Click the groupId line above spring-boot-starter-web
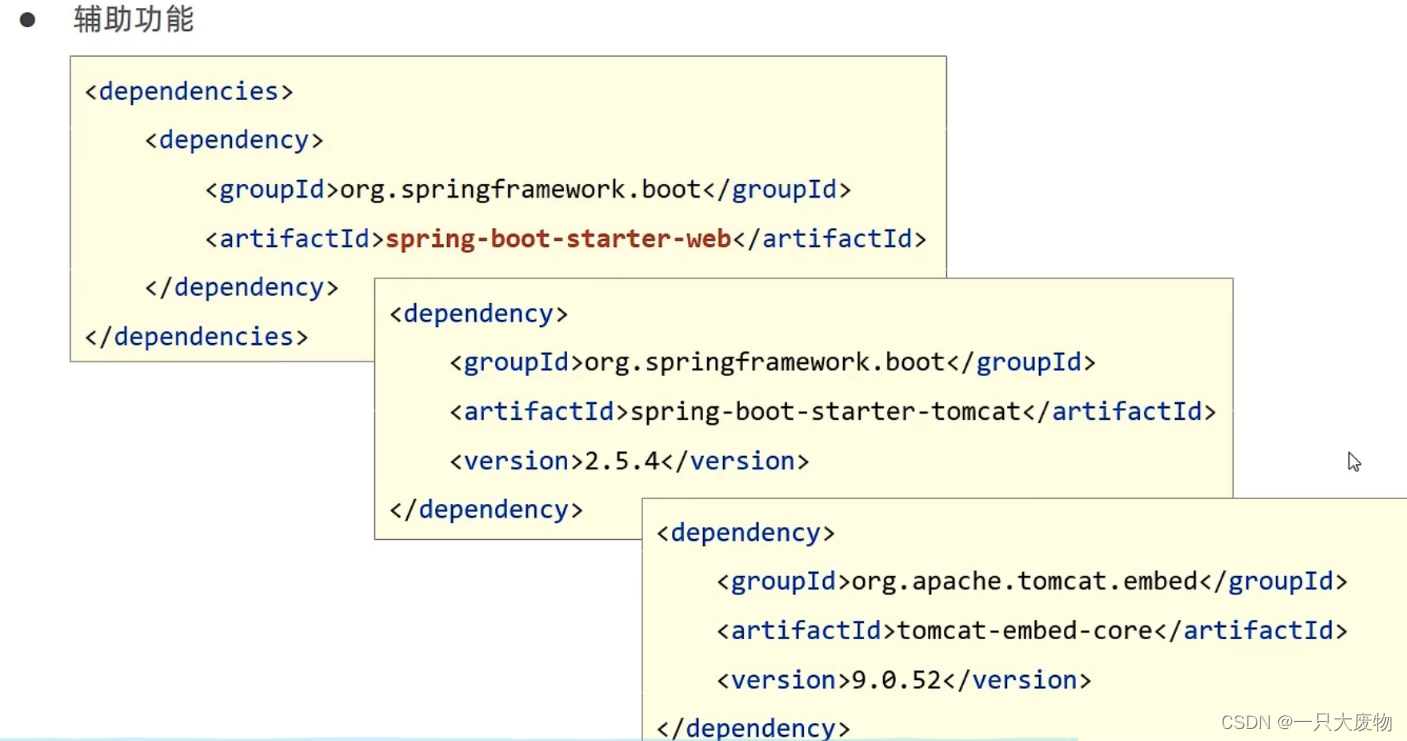The image size is (1407, 741). coord(528,189)
